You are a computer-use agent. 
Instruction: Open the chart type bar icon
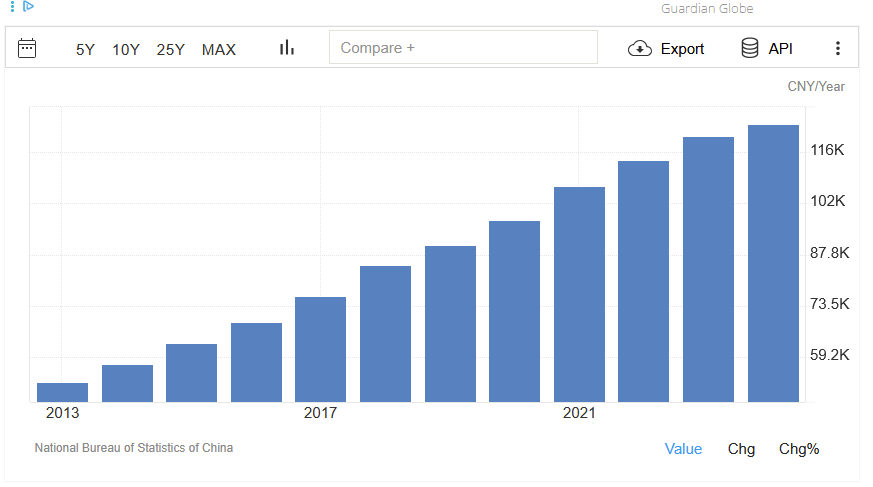coord(287,48)
